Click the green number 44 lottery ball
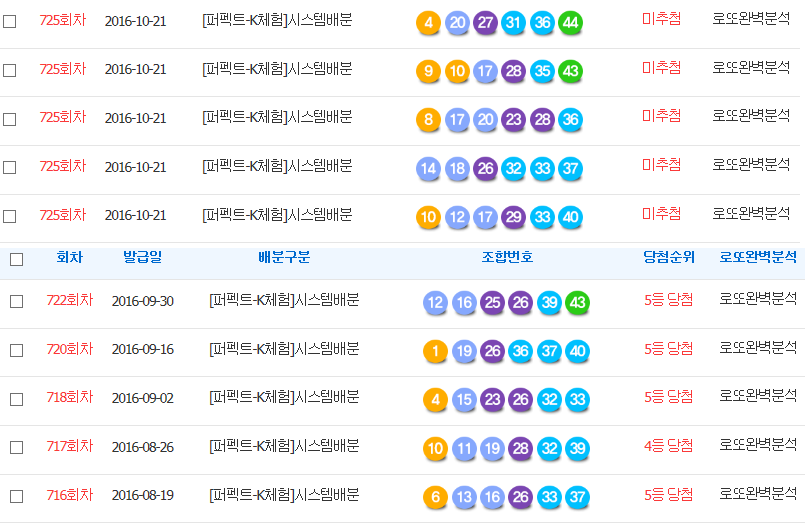The width and height of the screenshot is (805, 526). pos(571,23)
